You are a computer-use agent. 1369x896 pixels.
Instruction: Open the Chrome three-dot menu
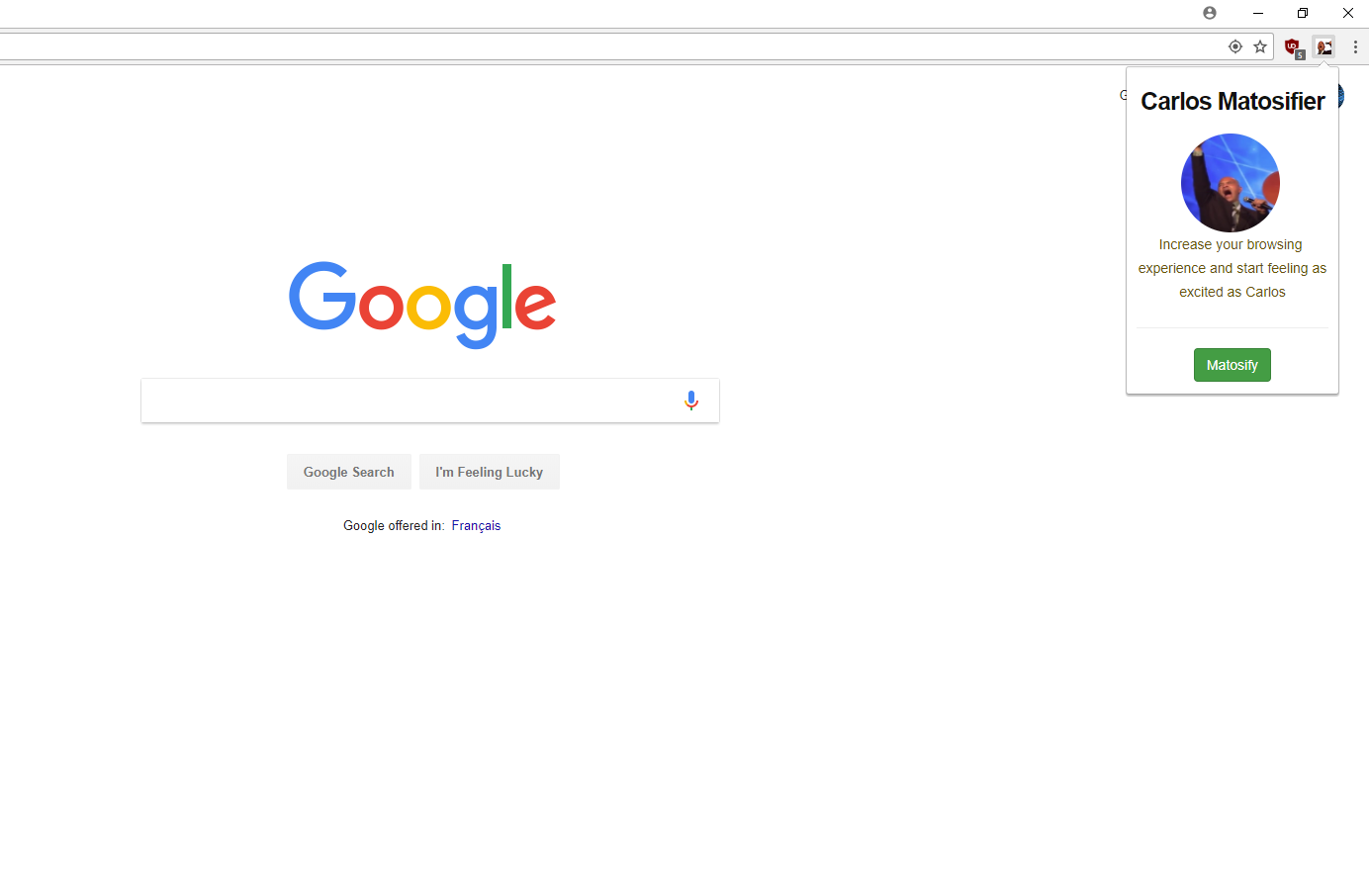click(x=1355, y=46)
